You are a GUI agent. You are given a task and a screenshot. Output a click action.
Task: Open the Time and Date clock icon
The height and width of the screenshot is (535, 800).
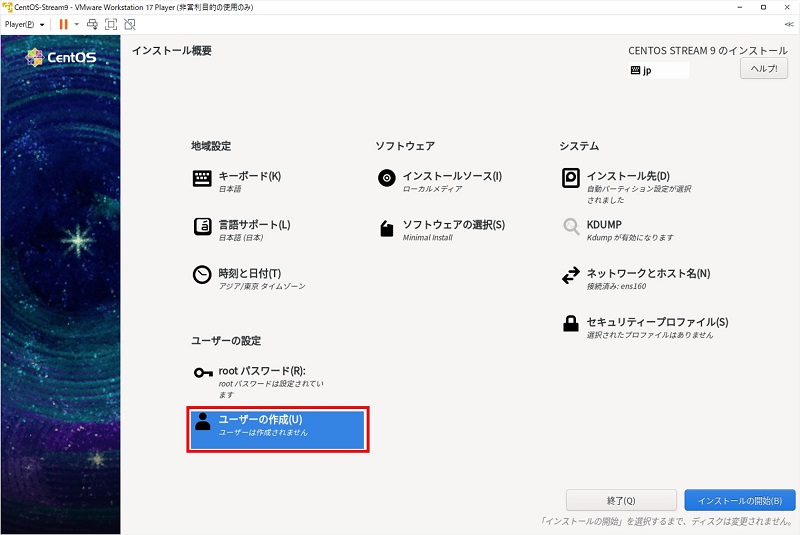point(202,274)
